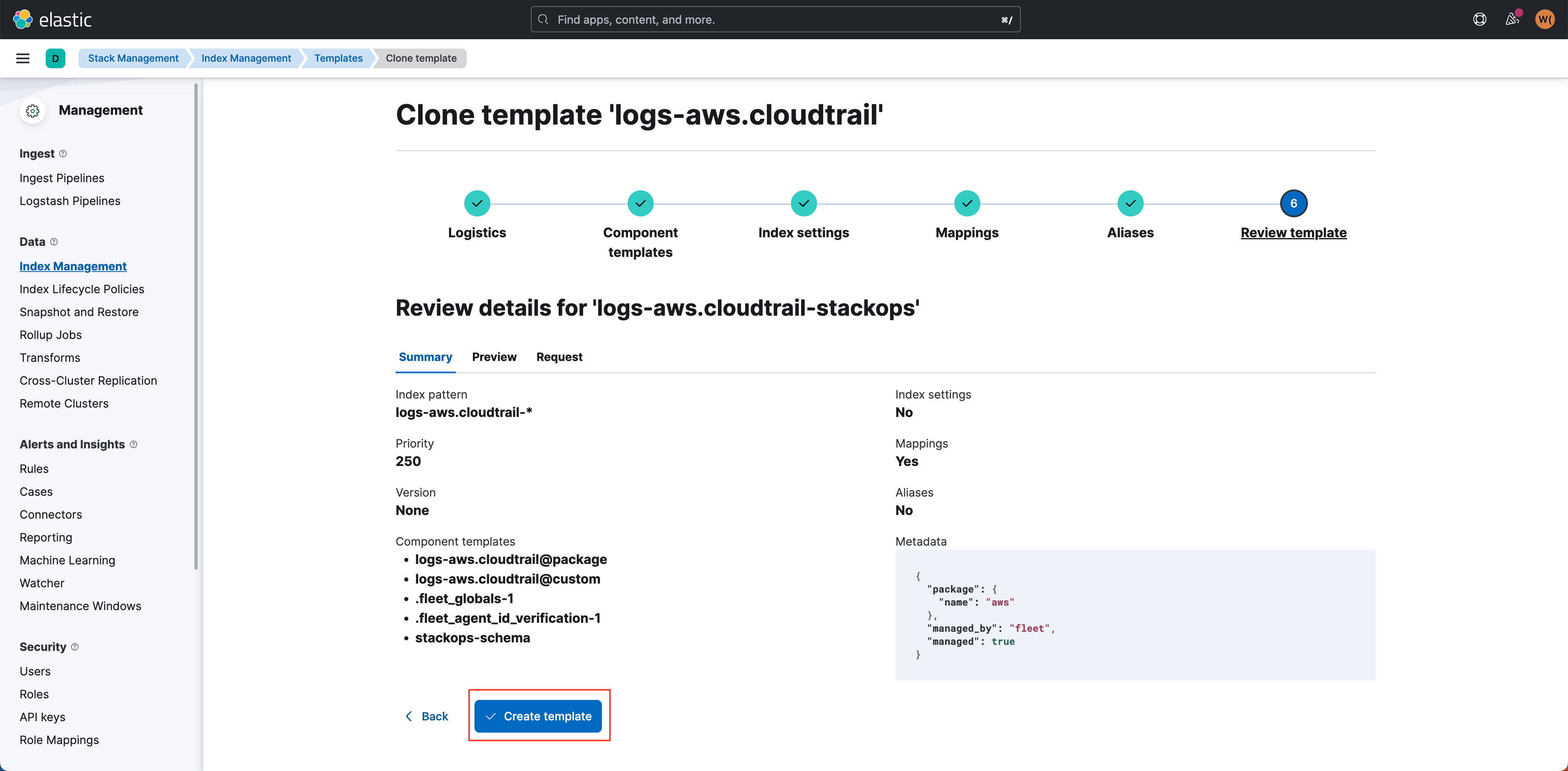The height and width of the screenshot is (771, 1568).
Task: Open notifications via the party popper icon
Action: coord(1512,19)
